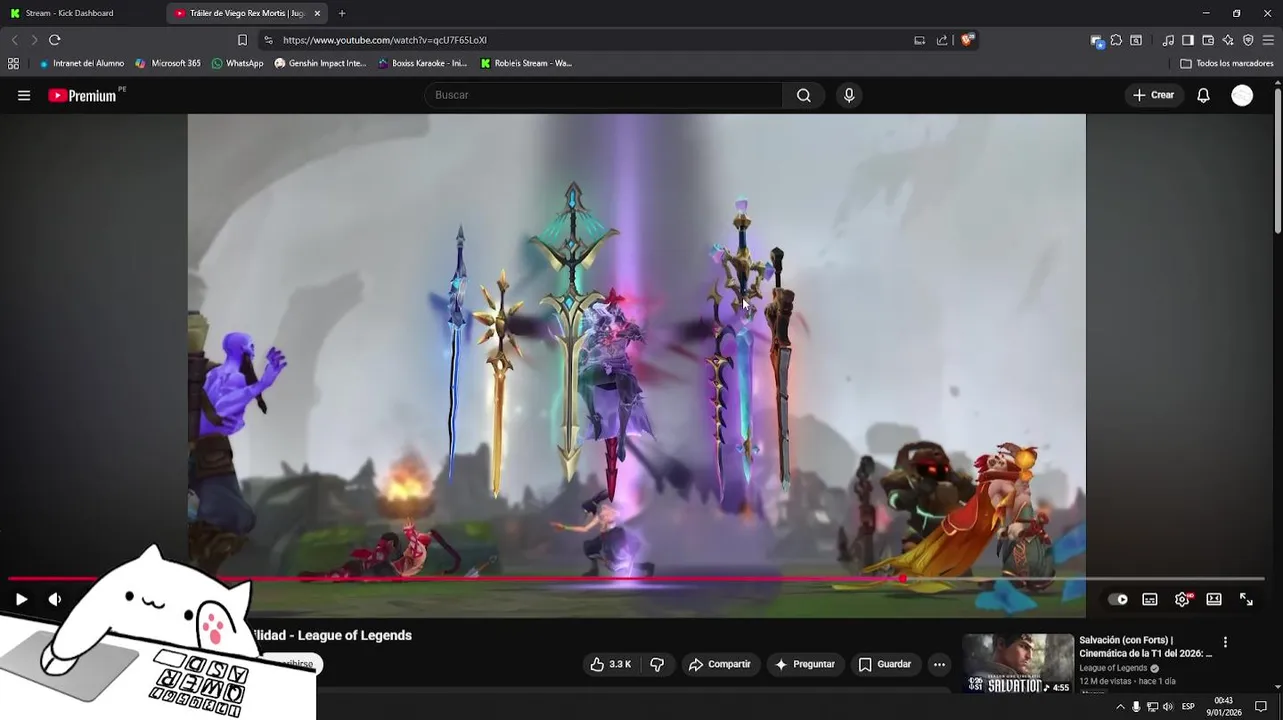Open the taskbar volume control

click(x=1168, y=707)
